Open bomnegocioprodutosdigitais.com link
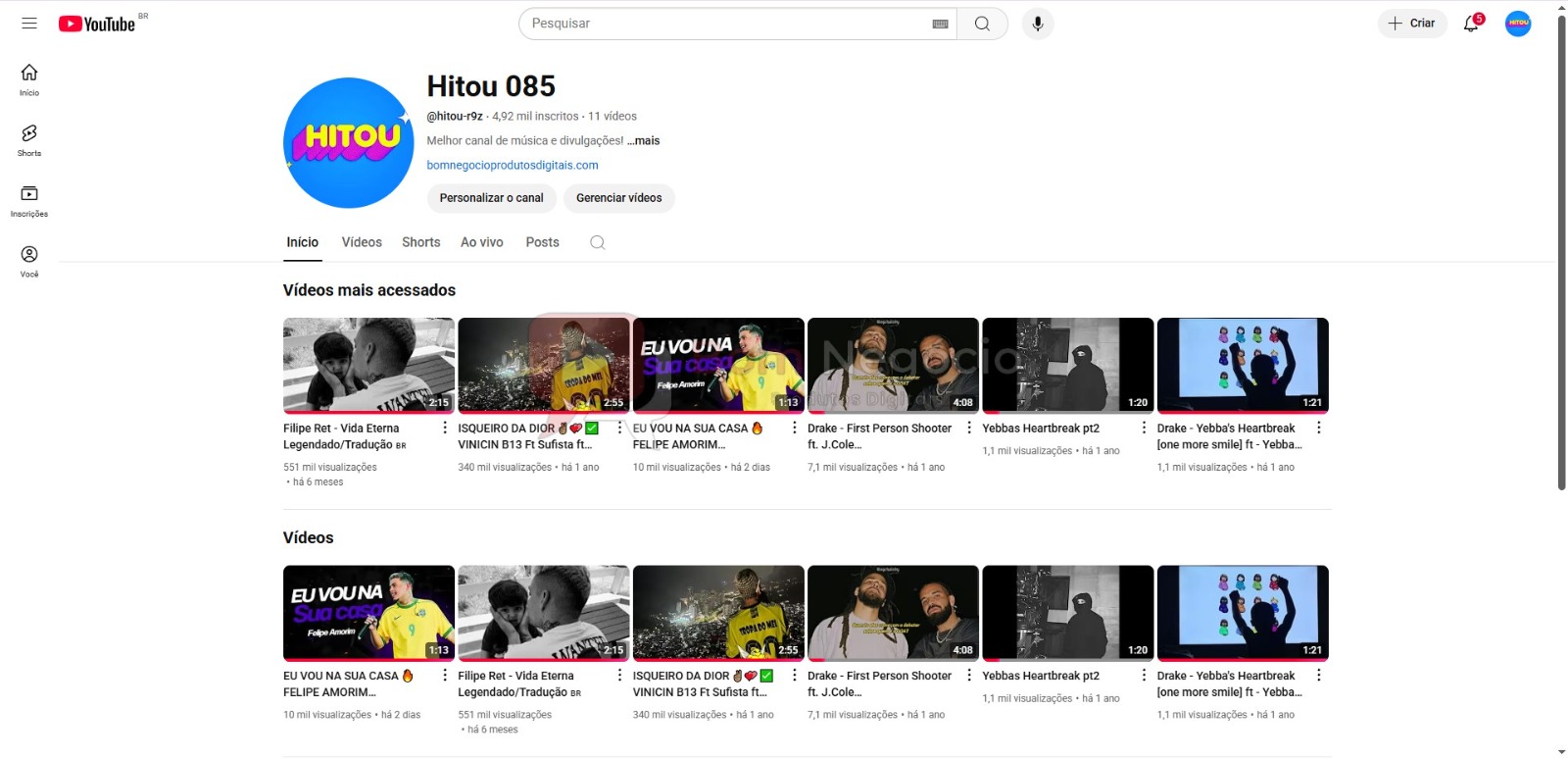The width and height of the screenshot is (1568, 759). 513,166
